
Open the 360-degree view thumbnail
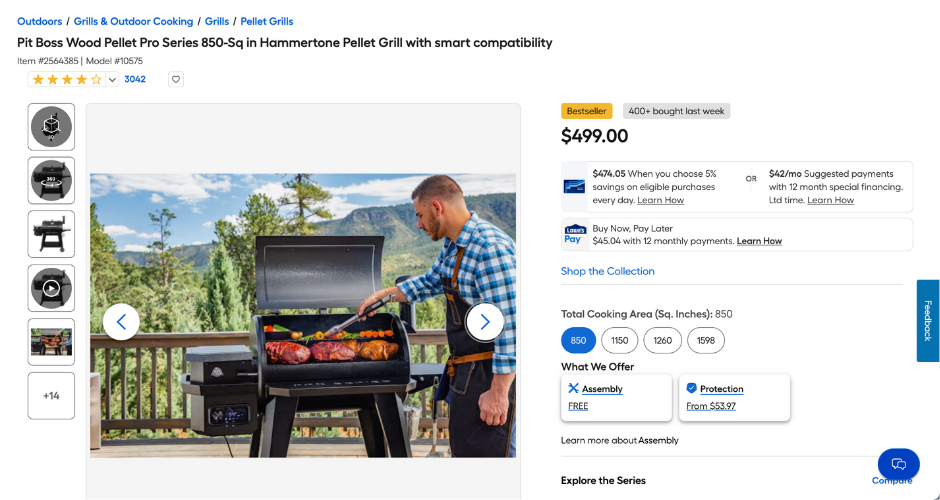click(x=51, y=180)
